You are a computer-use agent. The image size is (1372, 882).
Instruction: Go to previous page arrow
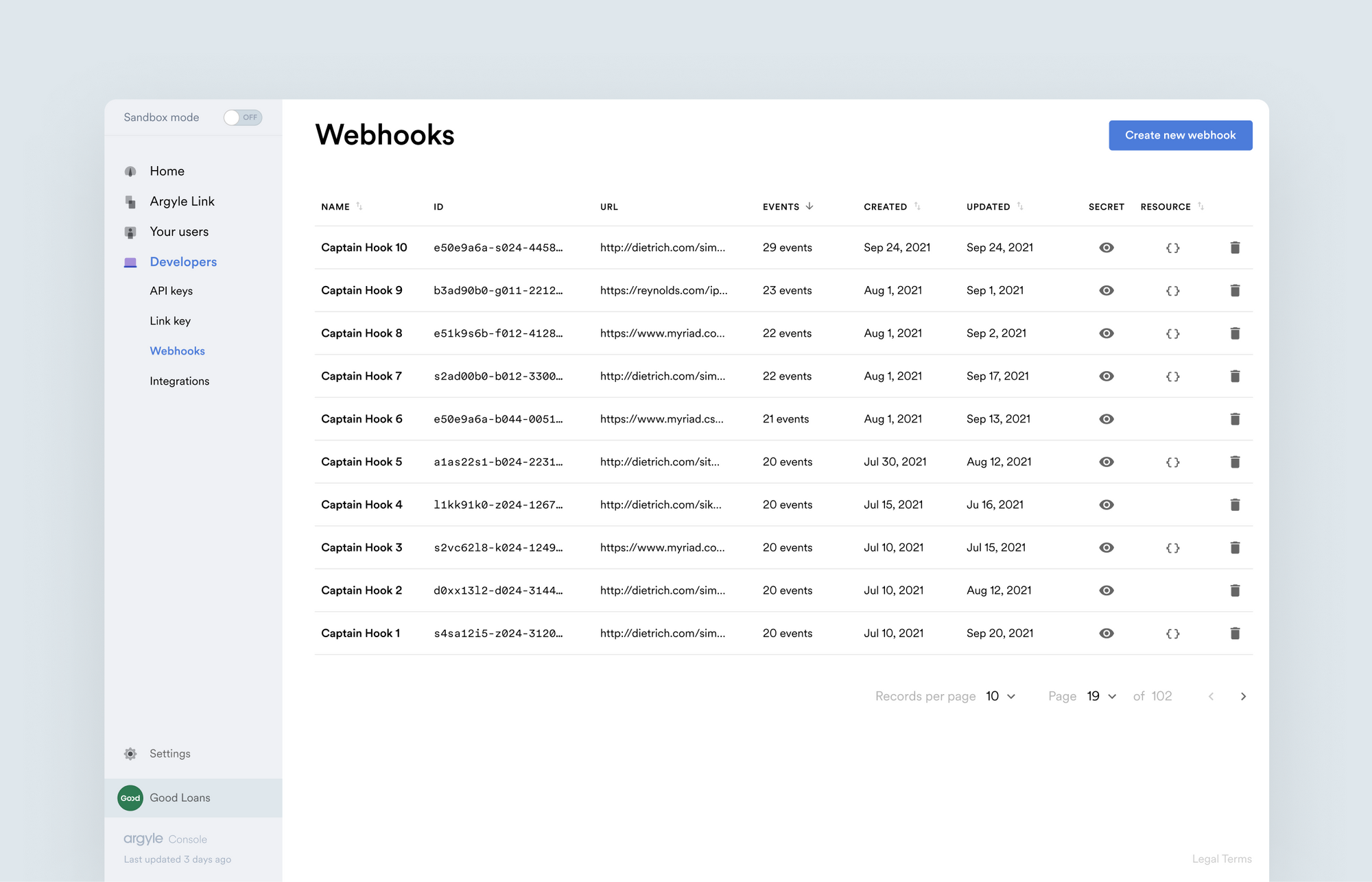pos(1211,696)
